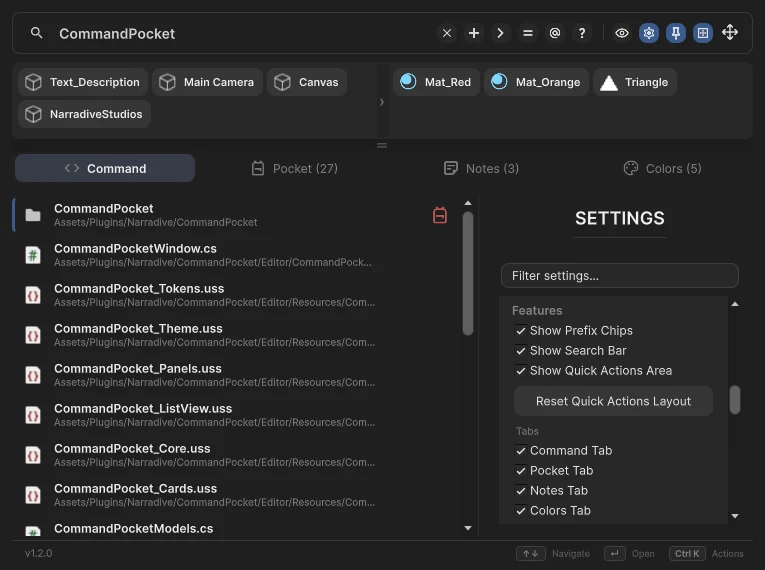Click the question mark help chip
Image resolution: width=765 pixels, height=570 pixels.
pyautogui.click(x=582, y=33)
